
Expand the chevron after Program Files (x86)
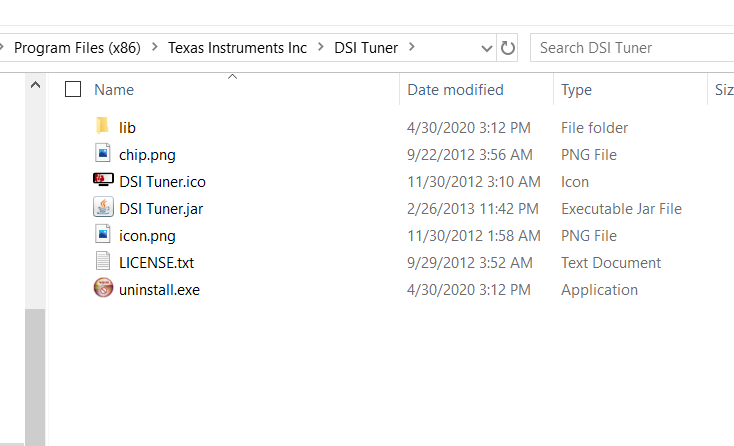[x=154, y=47]
